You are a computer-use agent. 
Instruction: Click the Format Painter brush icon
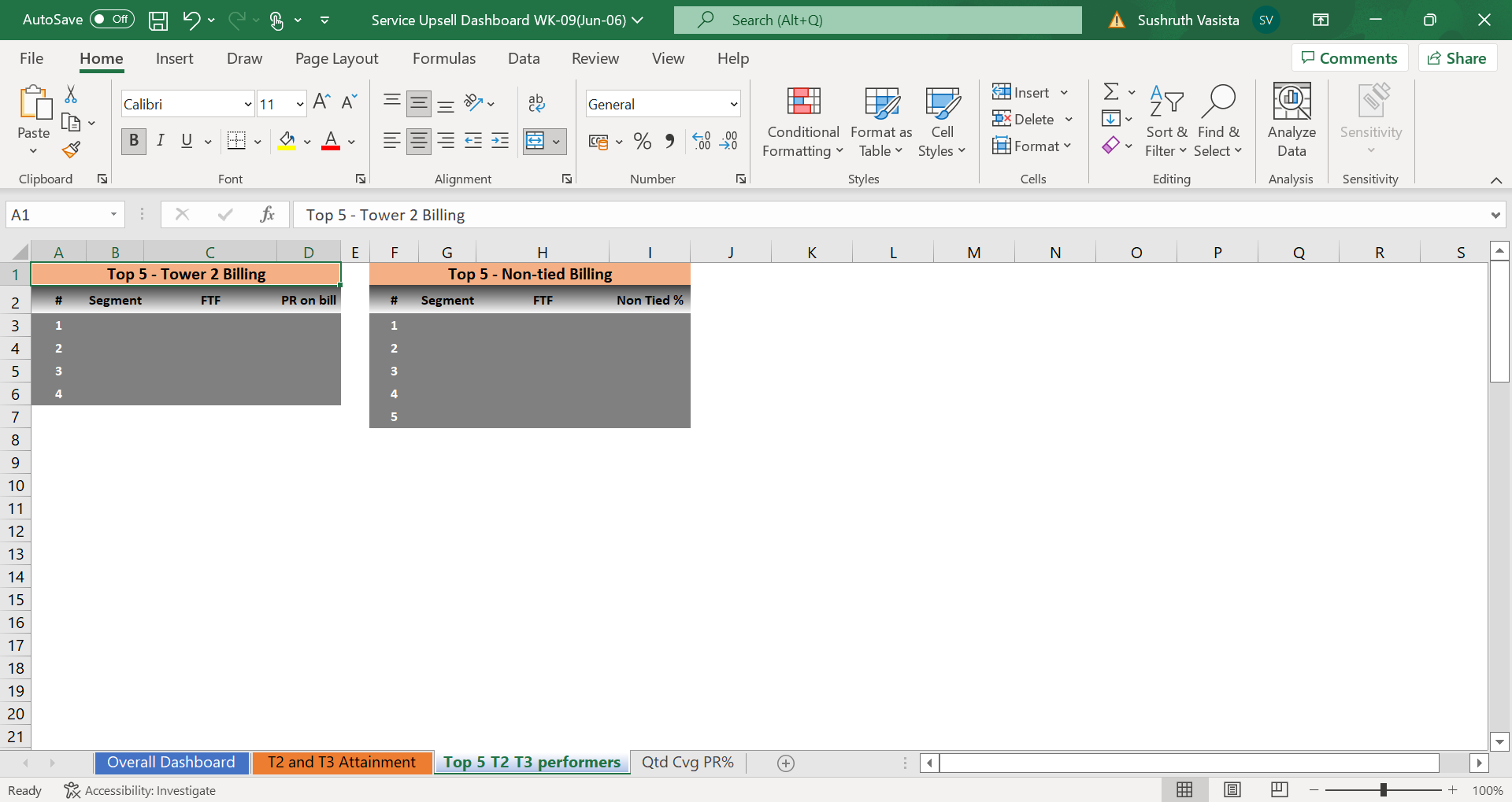(x=72, y=150)
